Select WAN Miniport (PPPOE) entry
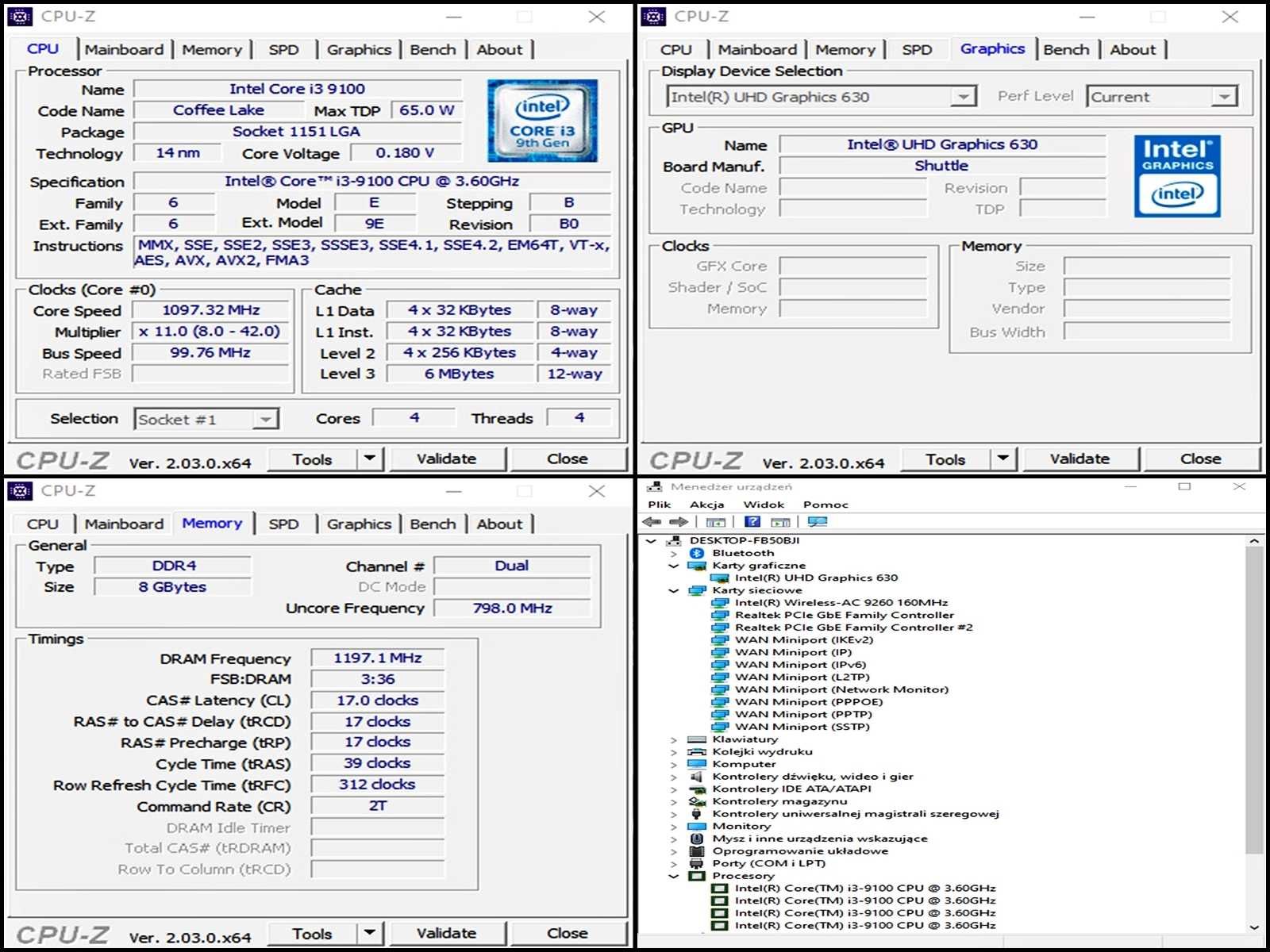 tap(809, 702)
